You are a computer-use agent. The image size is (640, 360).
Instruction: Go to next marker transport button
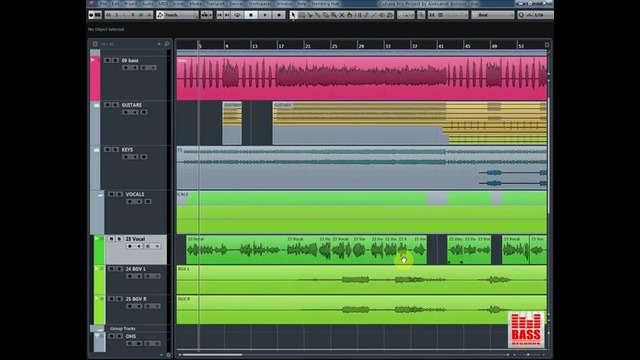pyautogui.click(x=227, y=15)
